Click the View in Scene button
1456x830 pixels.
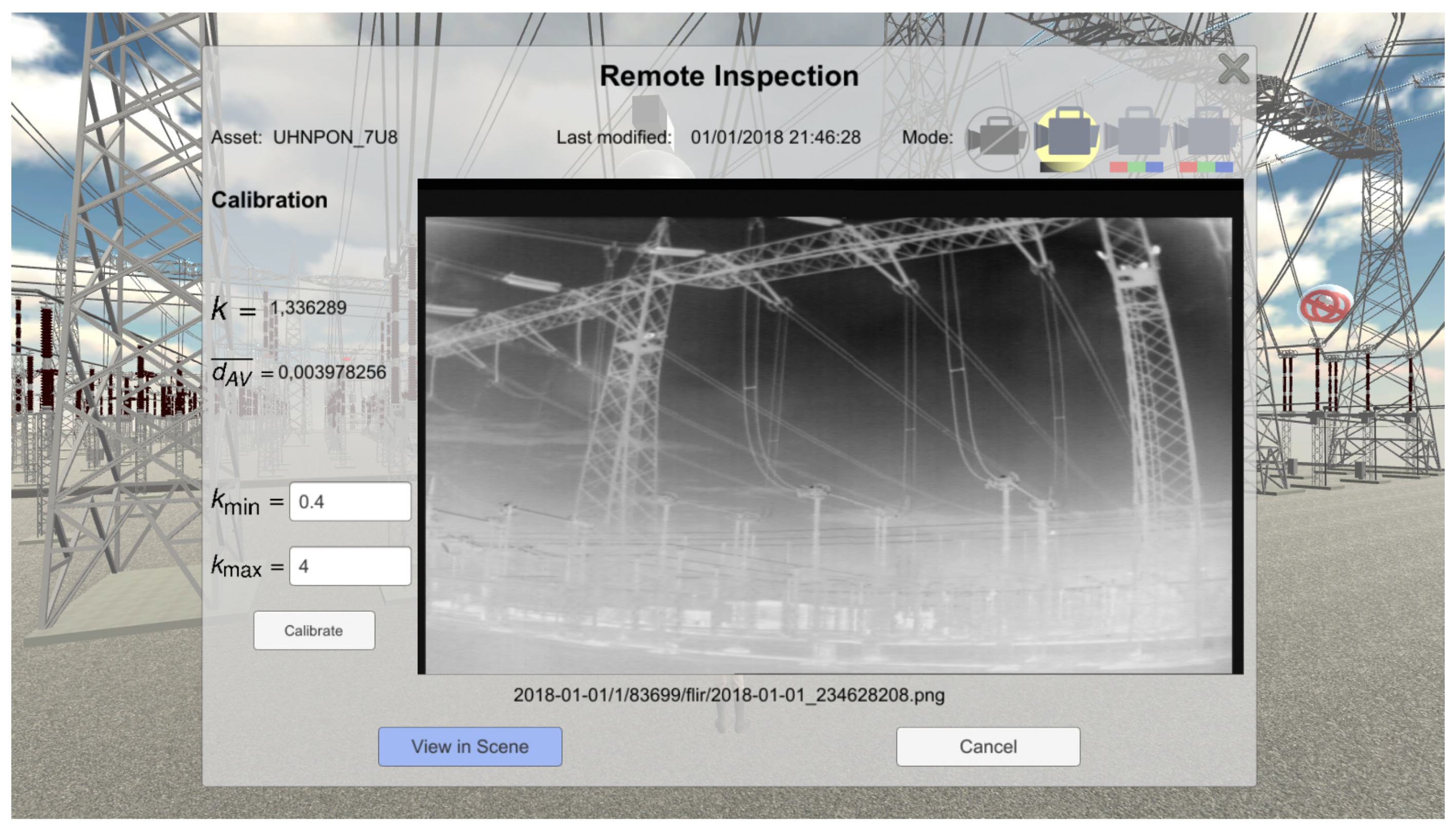[470, 746]
